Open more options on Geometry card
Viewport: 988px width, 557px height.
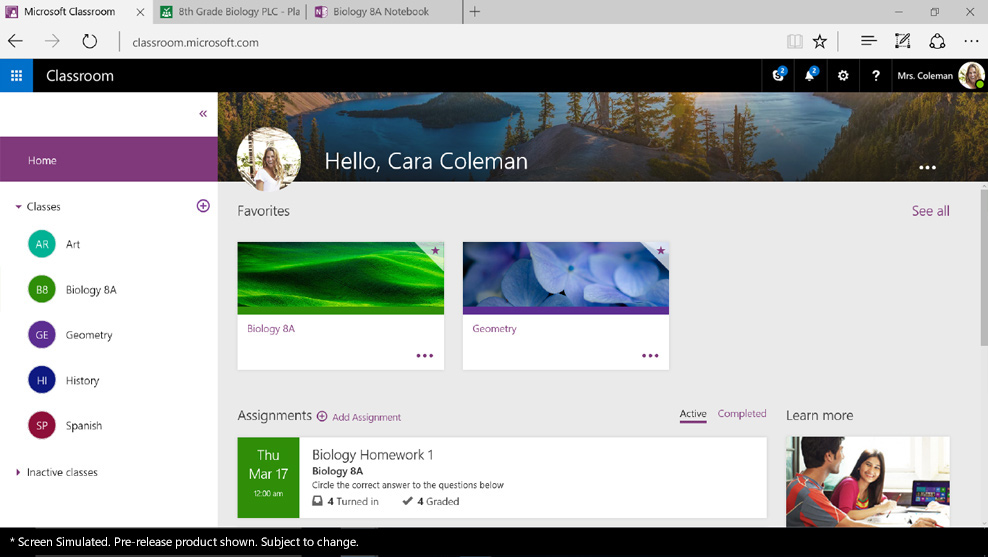650,356
